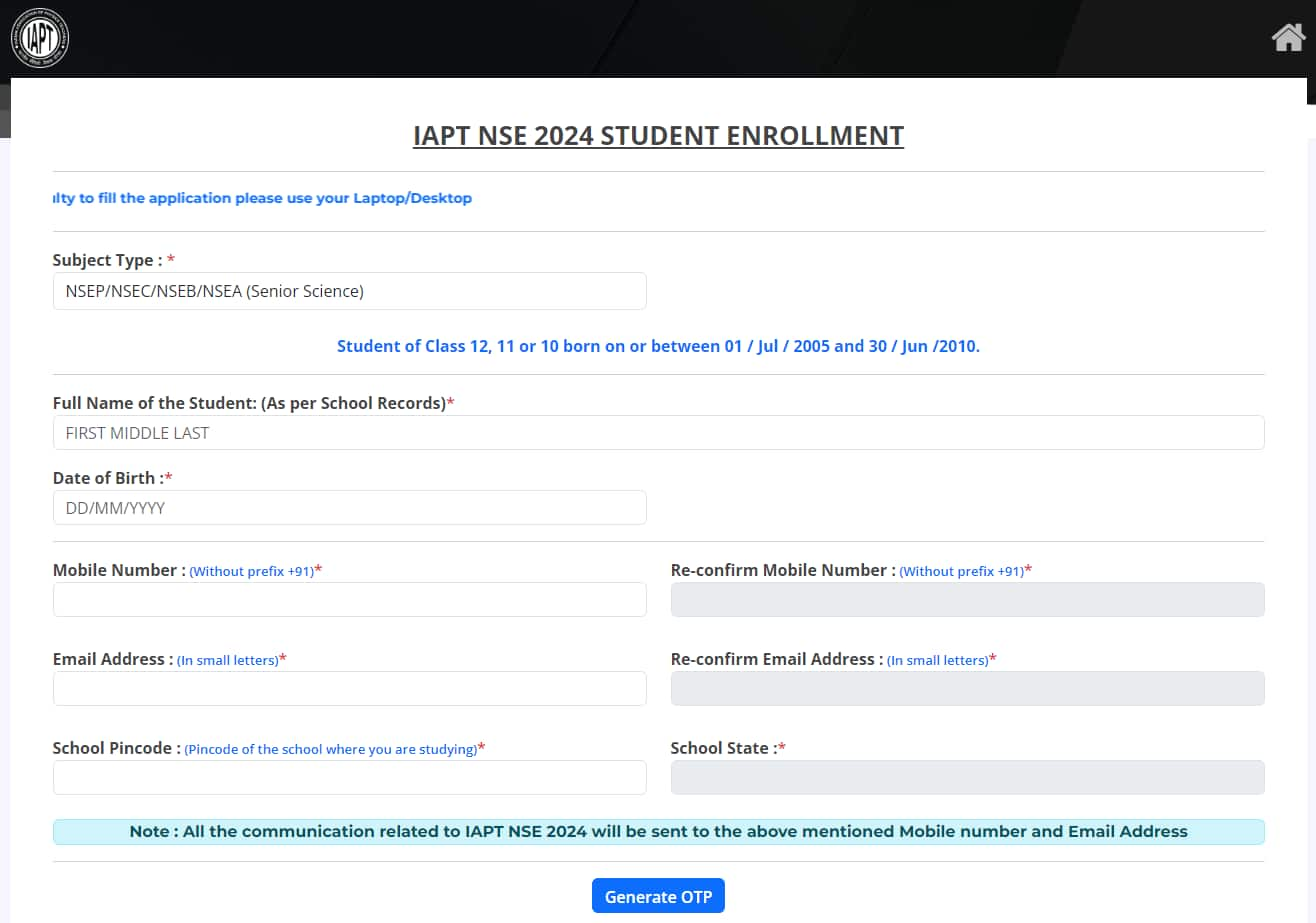Viewport: 1316px width, 923px height.
Task: Open the Subject Type dropdown
Action: point(349,291)
